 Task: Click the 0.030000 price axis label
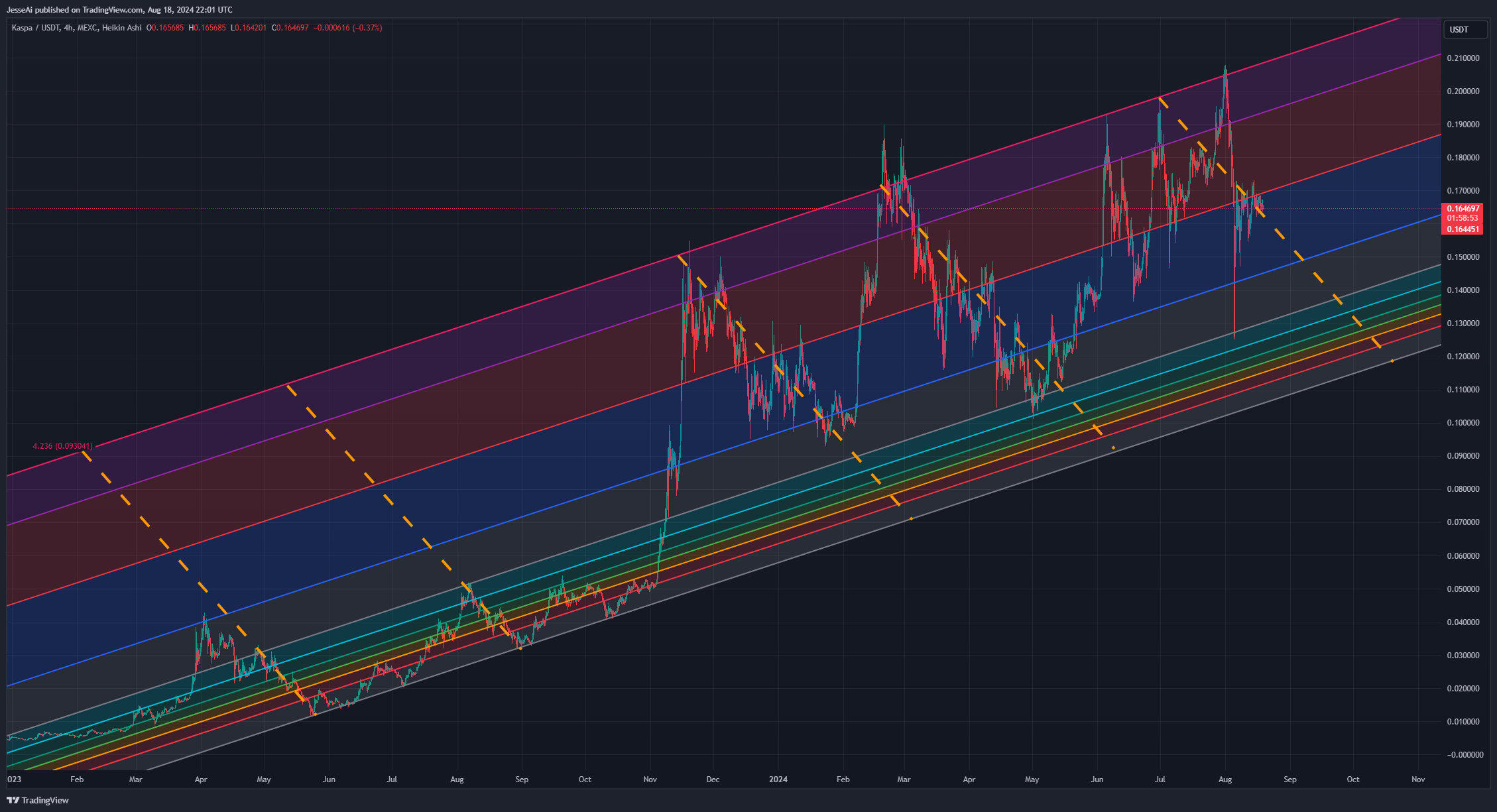[1463, 656]
